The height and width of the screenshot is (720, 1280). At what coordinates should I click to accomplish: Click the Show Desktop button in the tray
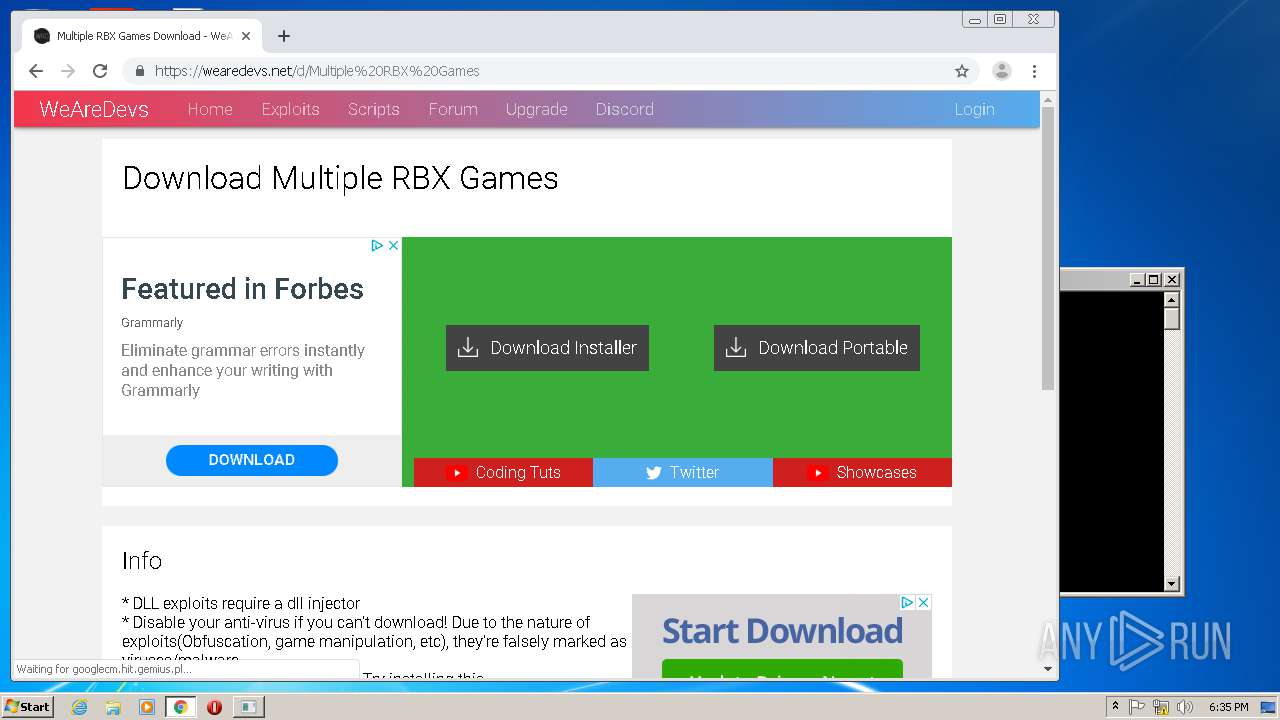[1269, 707]
